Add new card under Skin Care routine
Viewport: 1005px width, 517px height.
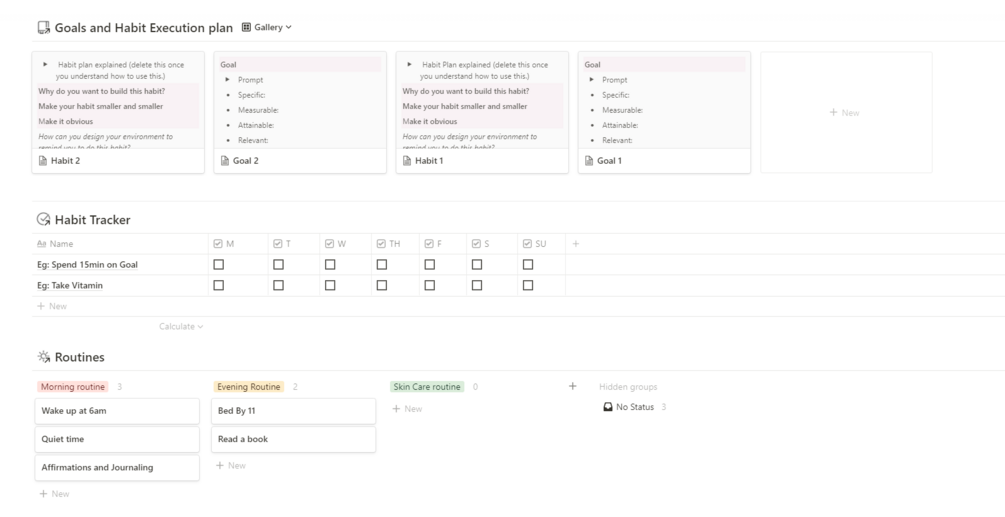pos(407,409)
